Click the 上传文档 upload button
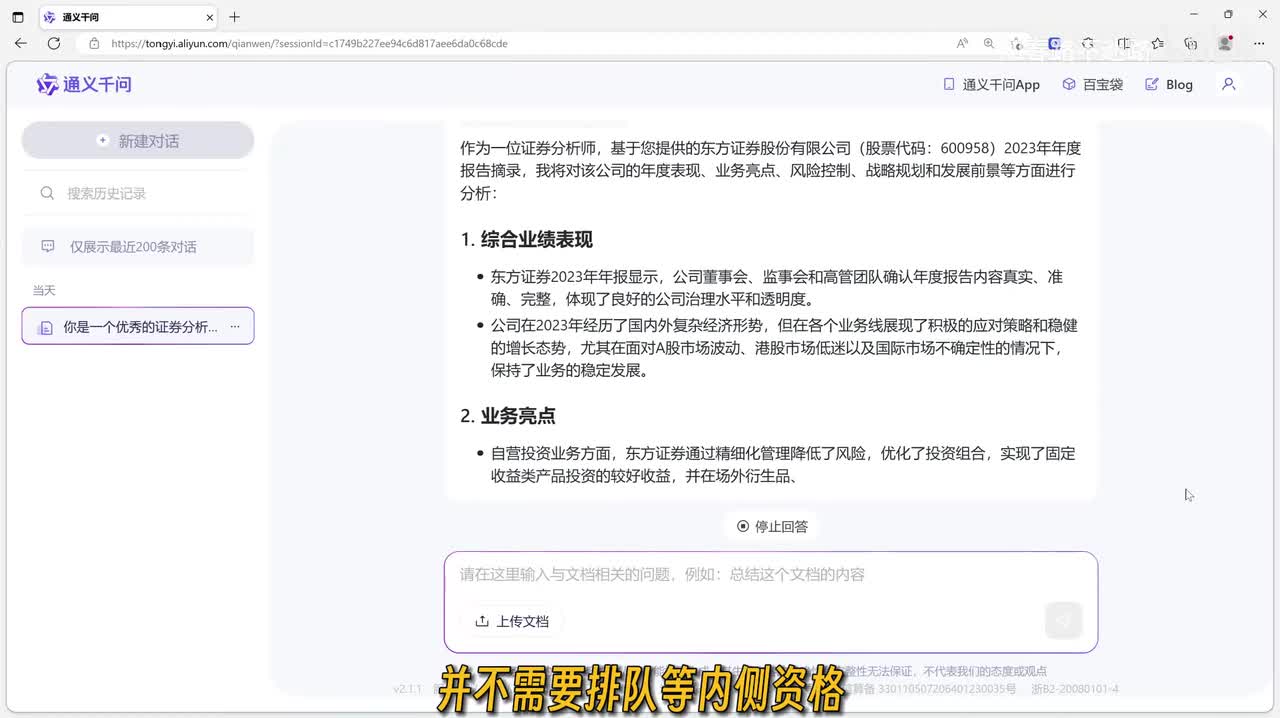This screenshot has width=1280, height=718. pos(512,621)
